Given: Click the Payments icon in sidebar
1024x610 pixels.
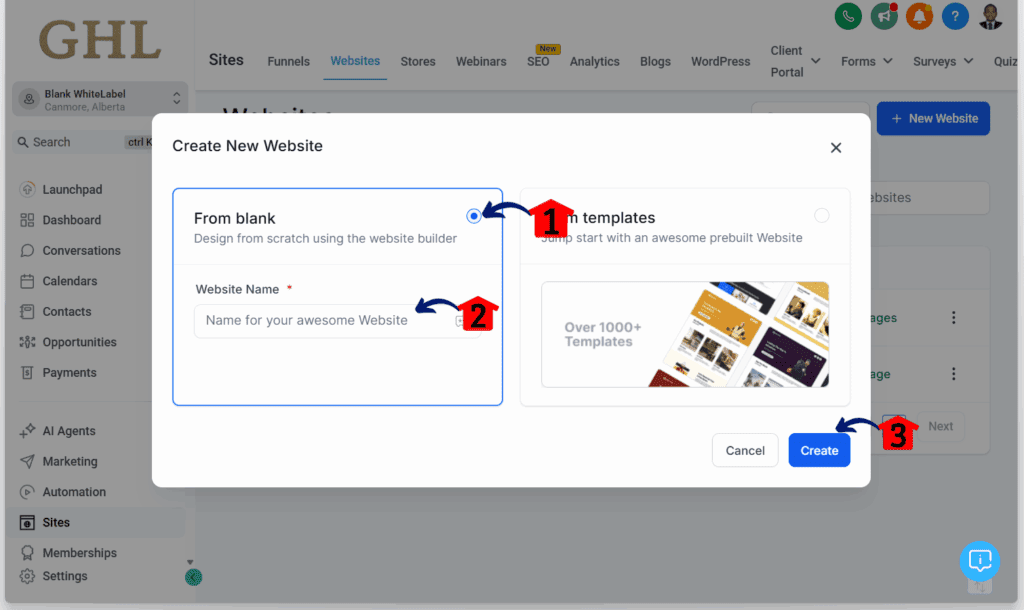Looking at the screenshot, I should point(27,373).
